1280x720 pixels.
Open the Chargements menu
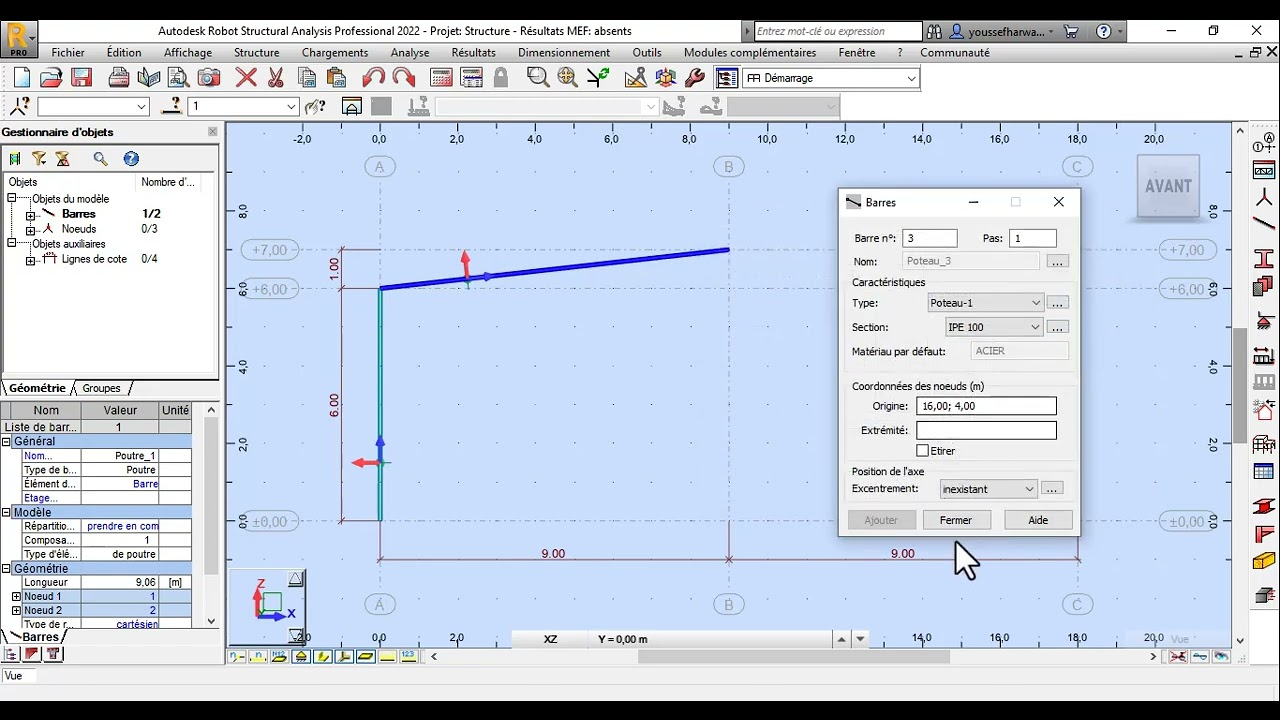coord(335,53)
